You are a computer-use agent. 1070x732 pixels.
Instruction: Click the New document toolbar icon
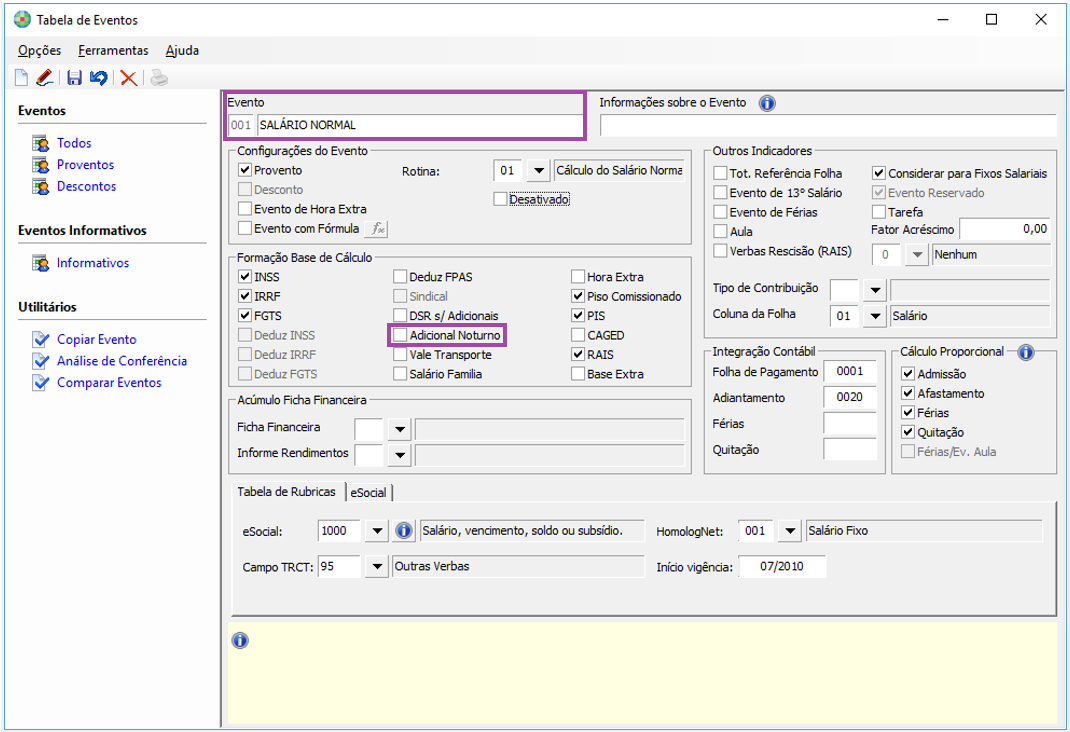coord(21,78)
